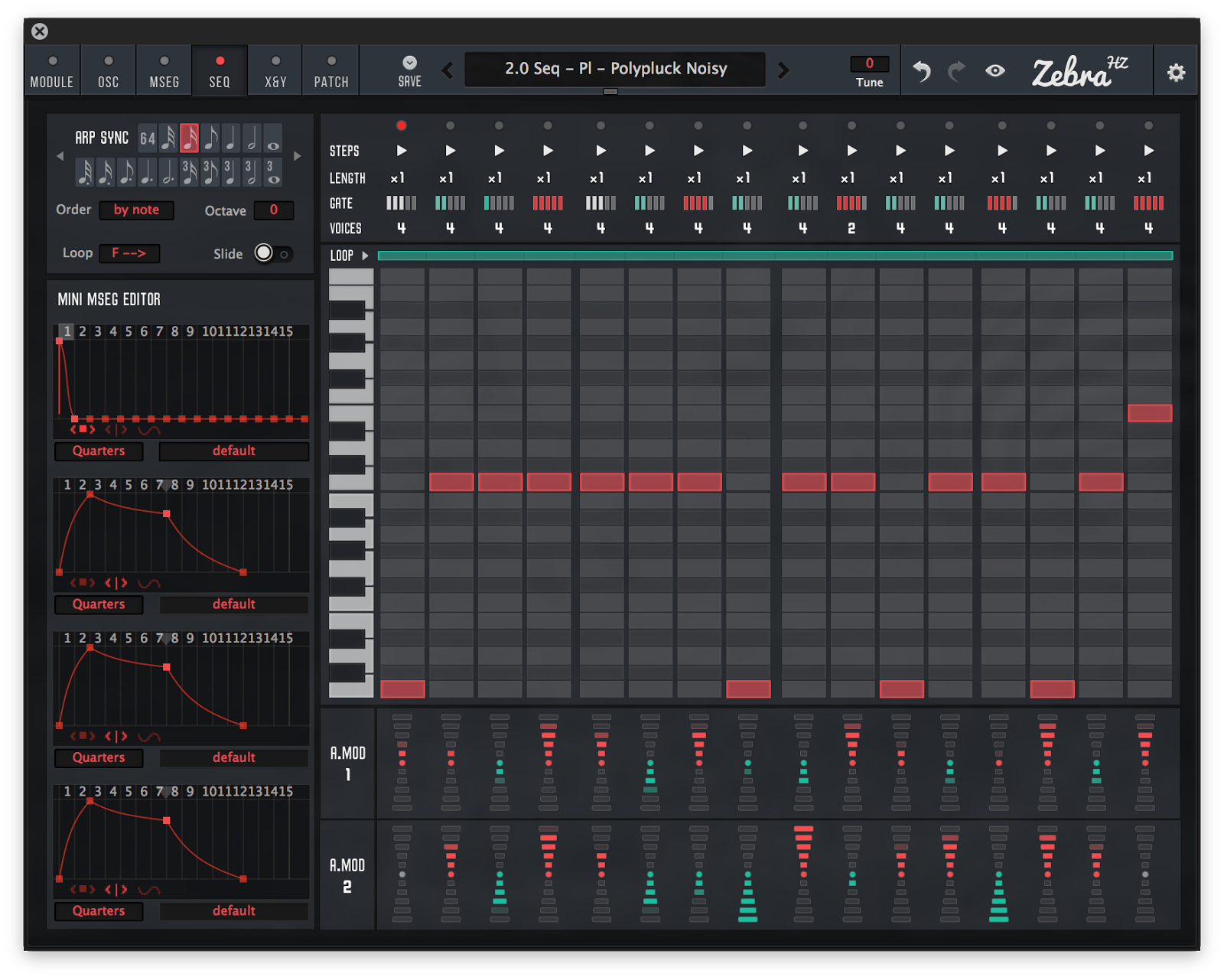Toggle the red bottom note cell in step 1

tap(402, 689)
